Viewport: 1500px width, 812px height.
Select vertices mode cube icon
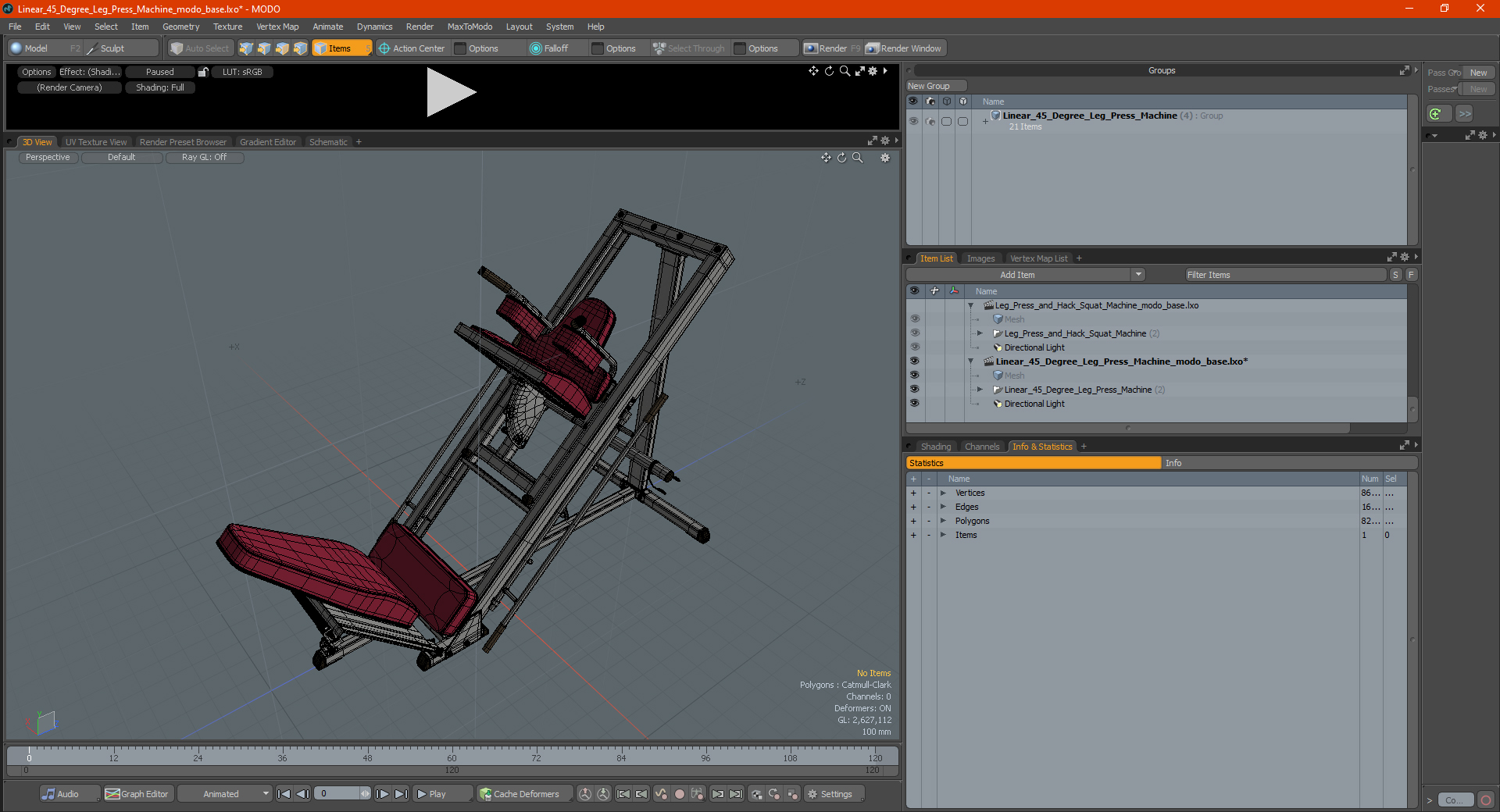pos(246,48)
